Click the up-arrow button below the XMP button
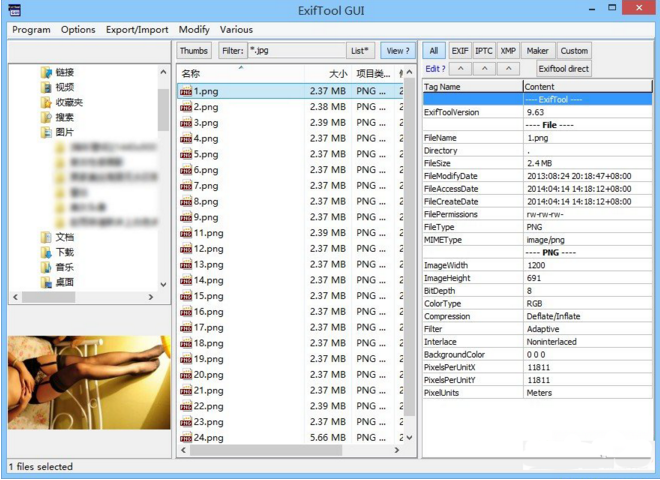Image resolution: width=660 pixels, height=480 pixels. pyautogui.click(x=508, y=69)
